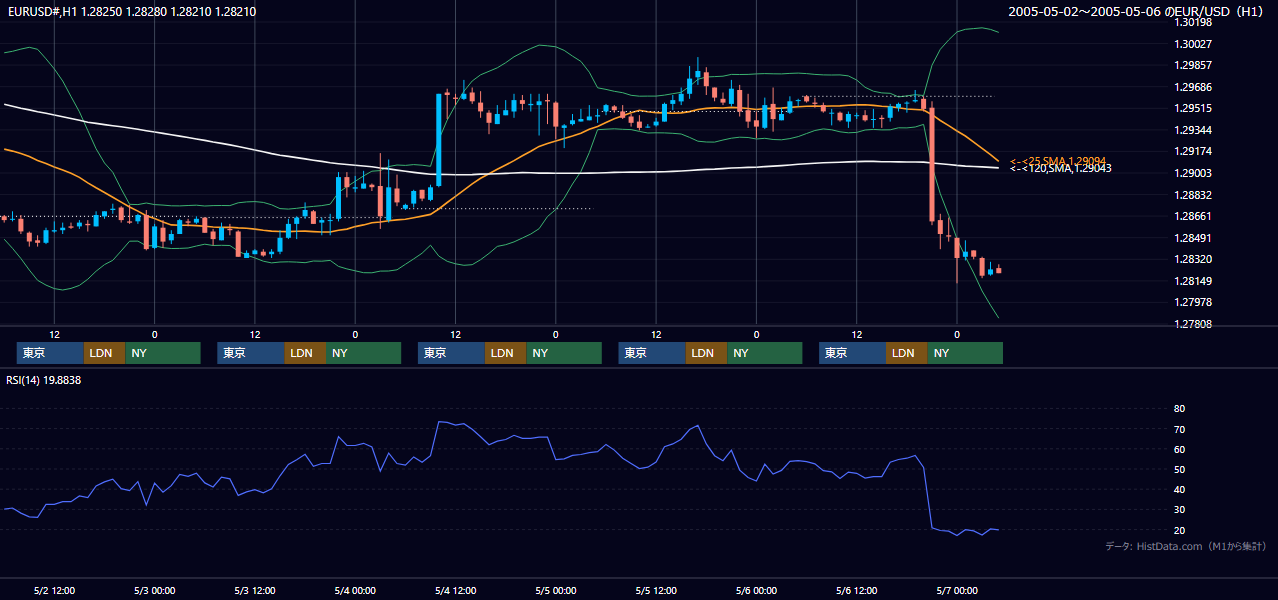Click RSI scale level 70
Viewport: 1278px width, 600px height.
[1179, 430]
